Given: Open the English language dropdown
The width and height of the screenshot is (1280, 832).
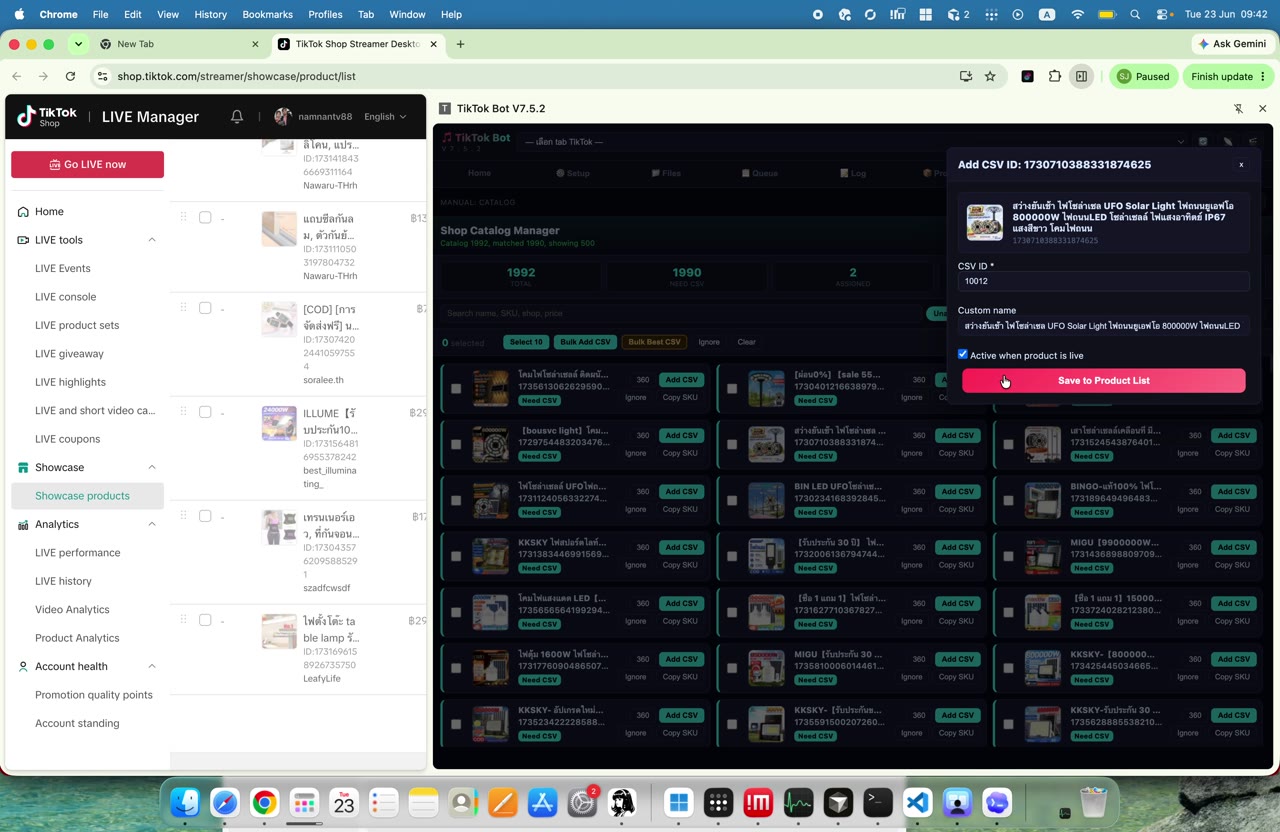Looking at the screenshot, I should click(x=385, y=117).
